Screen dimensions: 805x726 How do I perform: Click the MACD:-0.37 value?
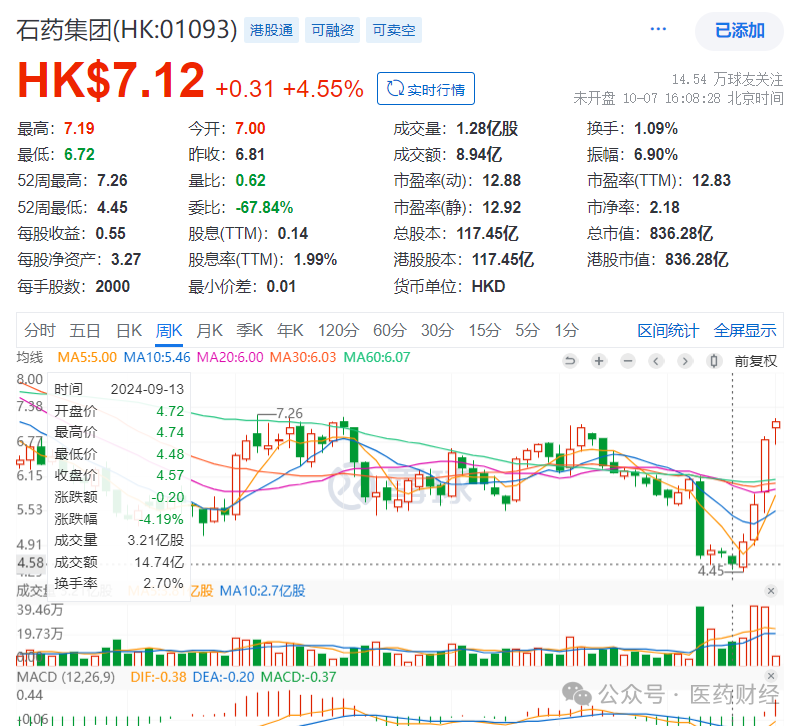click(x=299, y=677)
